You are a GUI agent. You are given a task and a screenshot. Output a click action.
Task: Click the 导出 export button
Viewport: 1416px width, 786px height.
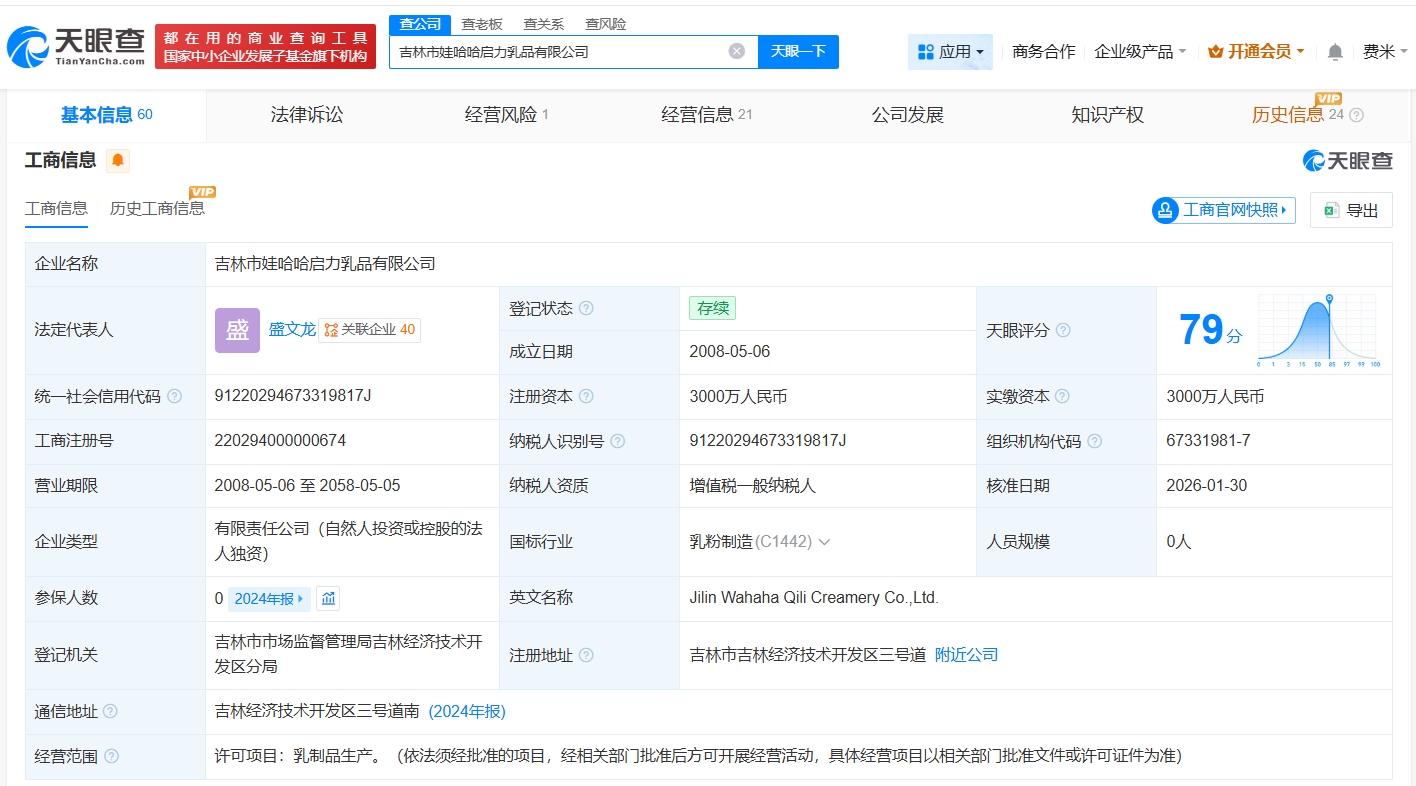1351,210
